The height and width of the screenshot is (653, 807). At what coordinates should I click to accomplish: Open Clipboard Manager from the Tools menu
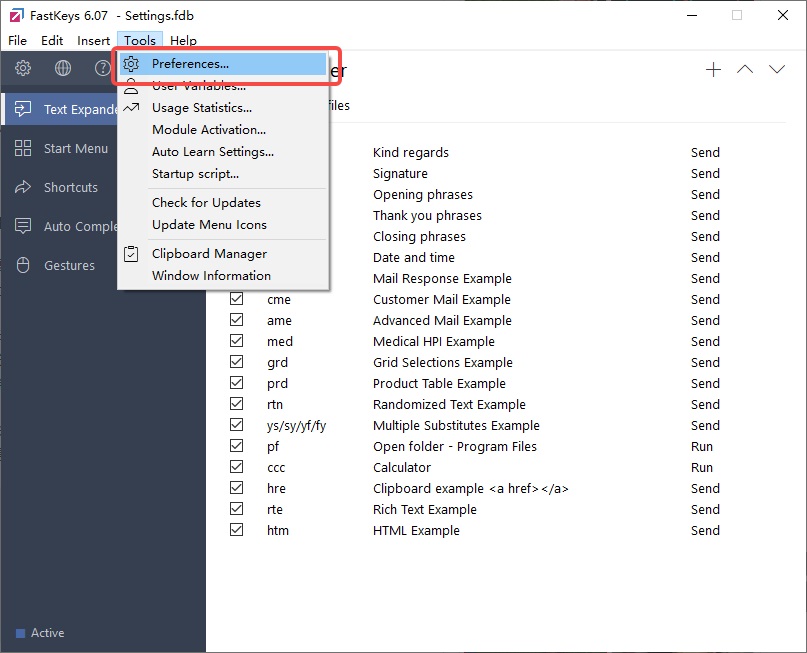223,254
